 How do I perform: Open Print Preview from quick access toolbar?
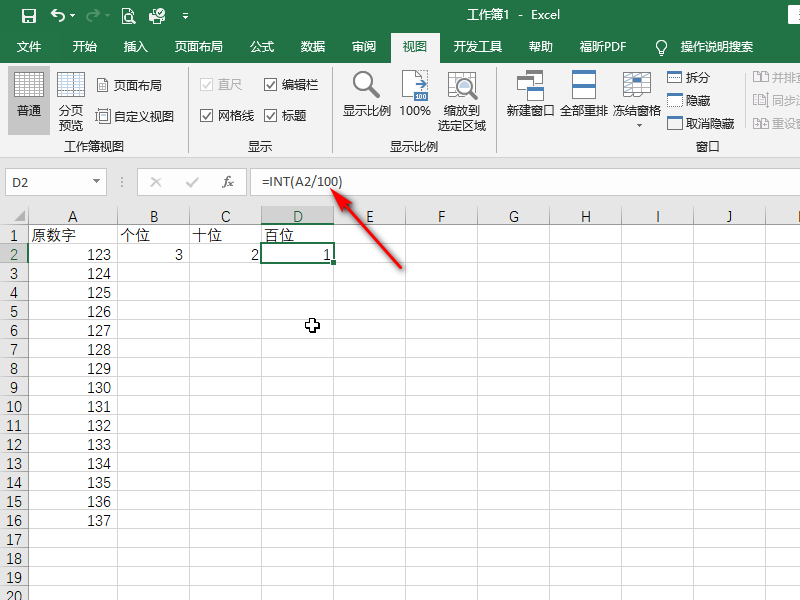pyautogui.click(x=128, y=16)
